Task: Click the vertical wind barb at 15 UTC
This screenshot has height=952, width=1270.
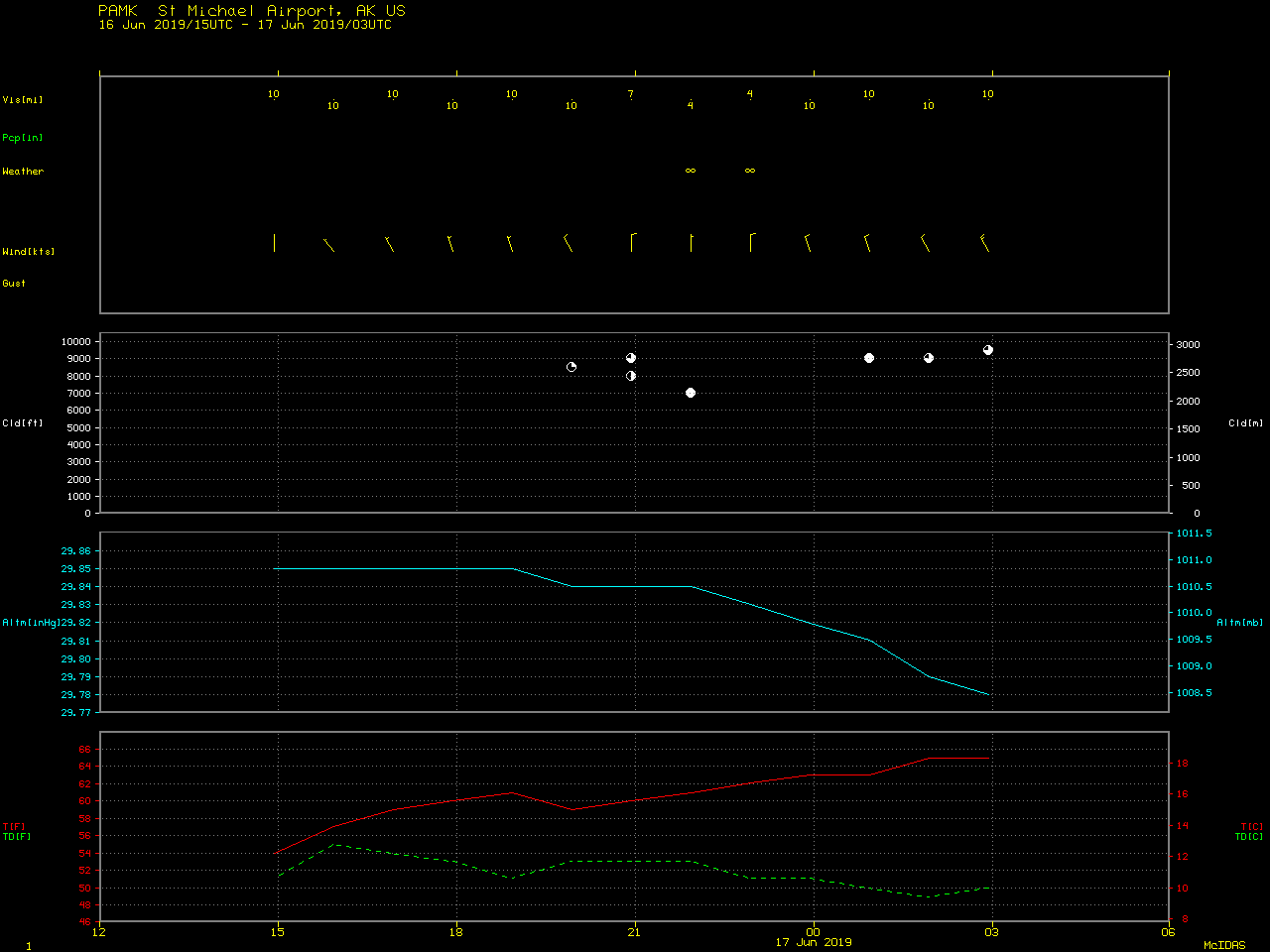Action: point(274,242)
